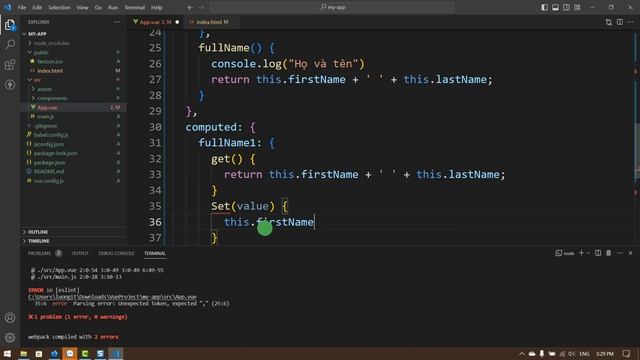Image resolution: width=640 pixels, height=360 pixels.
Task: Open the Accounts menu in the activity bar
Action: click(x=10, y=318)
